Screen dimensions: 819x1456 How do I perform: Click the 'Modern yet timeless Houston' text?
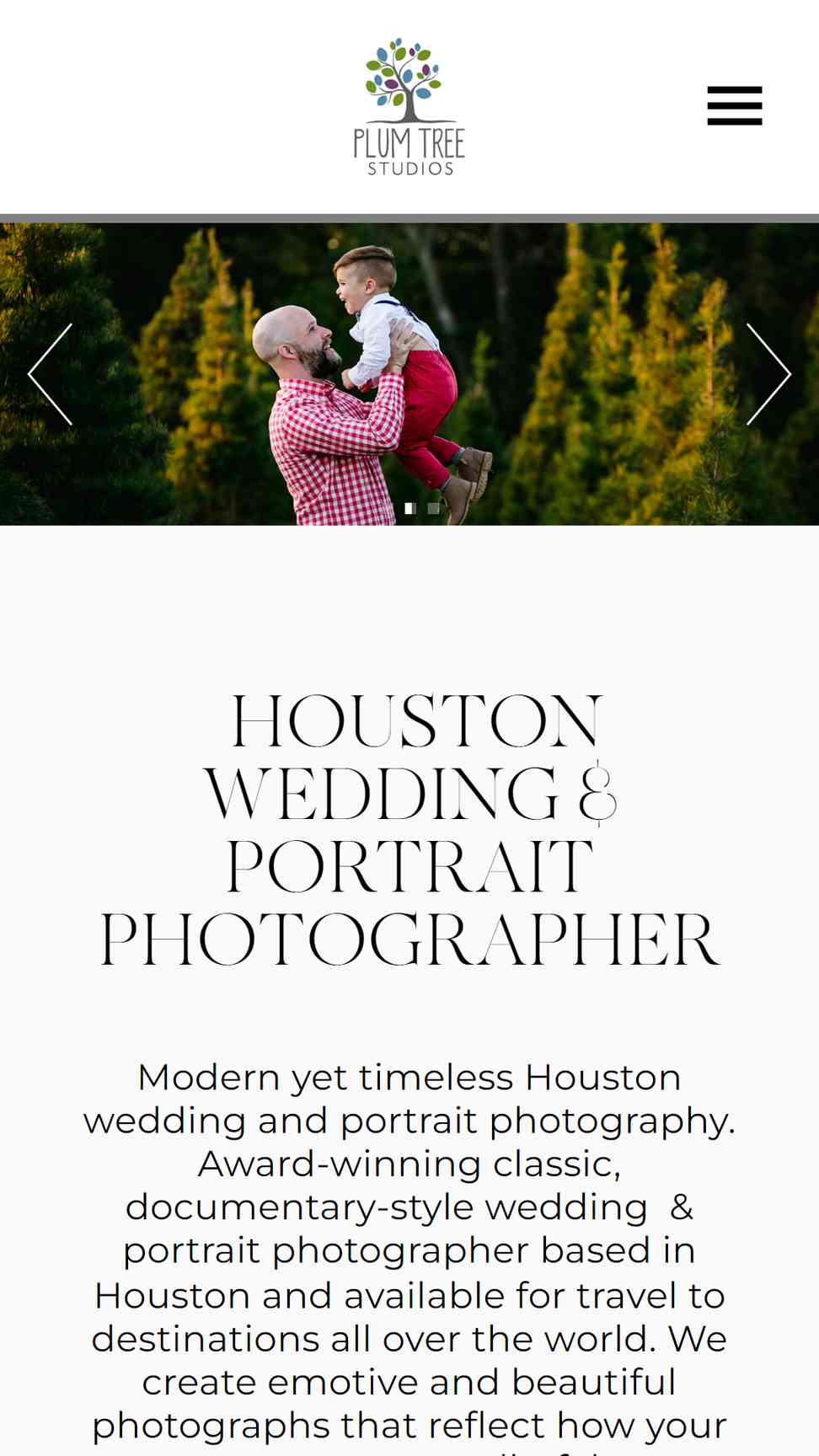point(409,1078)
